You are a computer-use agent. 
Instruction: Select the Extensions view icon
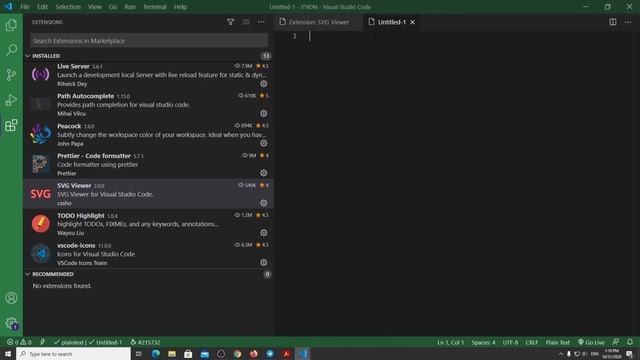pyautogui.click(x=11, y=125)
